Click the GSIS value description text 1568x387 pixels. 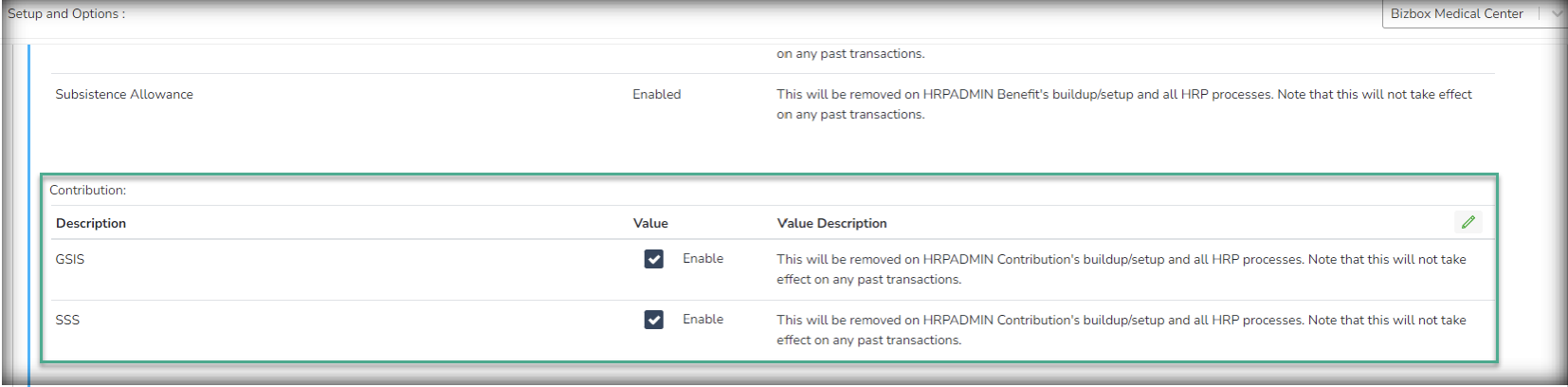pos(1121,269)
